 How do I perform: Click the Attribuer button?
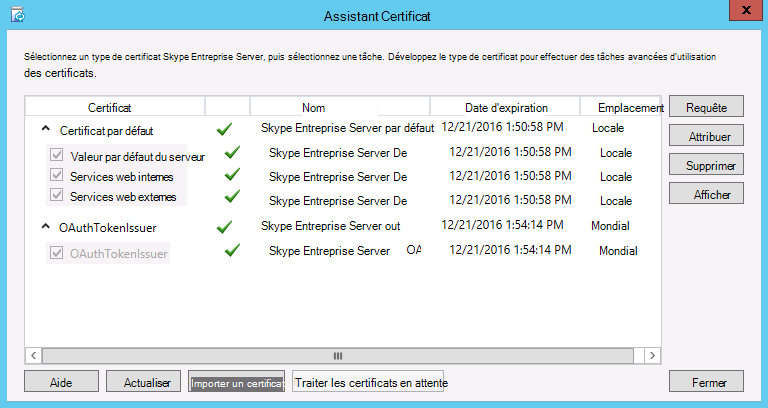coord(706,136)
